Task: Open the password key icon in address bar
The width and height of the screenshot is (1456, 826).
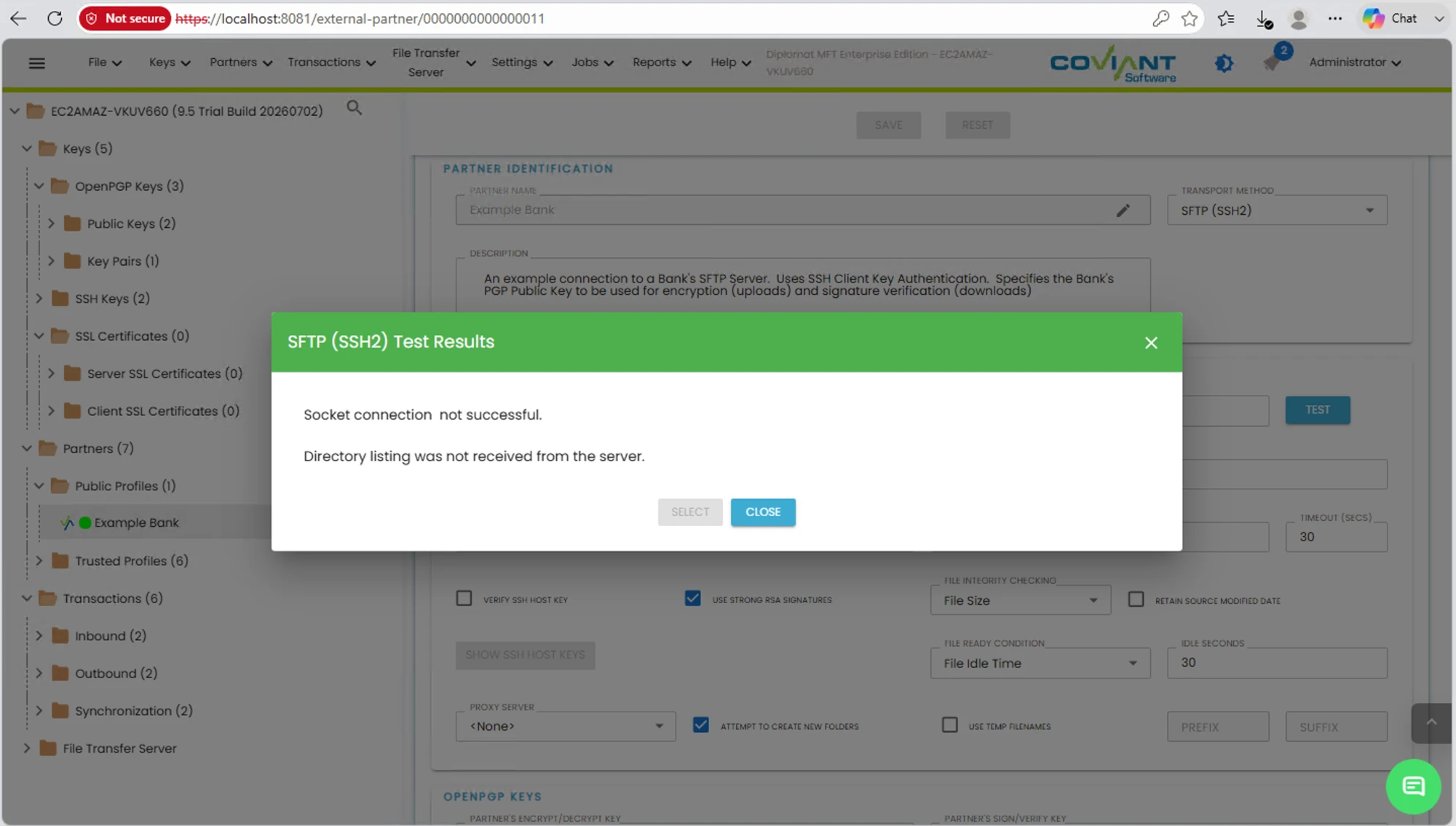Action: point(1160,18)
